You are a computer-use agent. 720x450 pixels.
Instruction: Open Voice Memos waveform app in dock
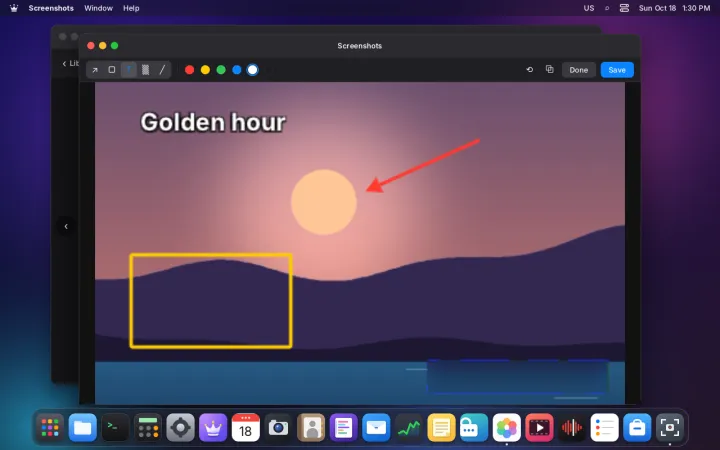[572, 428]
